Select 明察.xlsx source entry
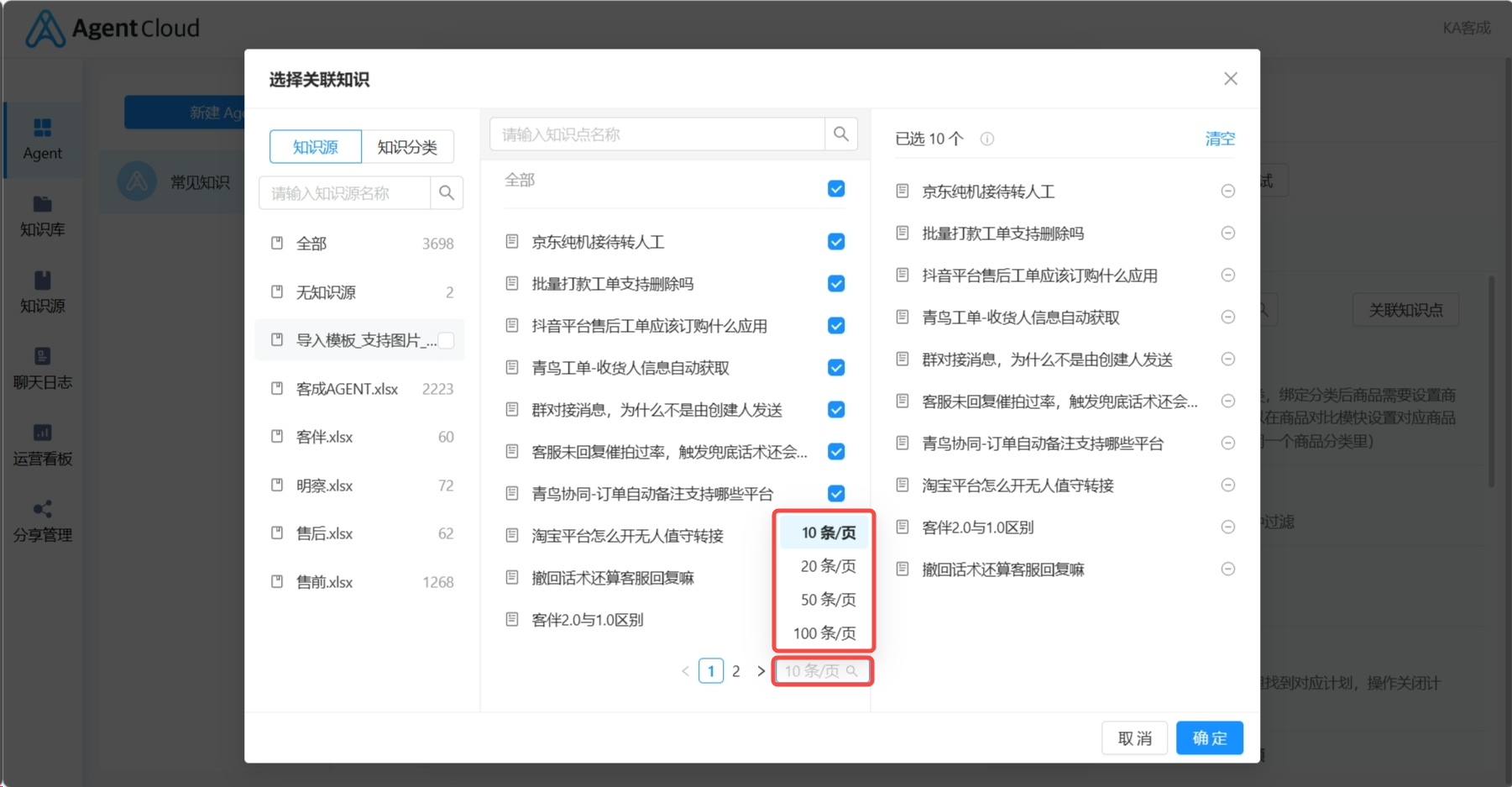The width and height of the screenshot is (1512, 787). point(361,485)
